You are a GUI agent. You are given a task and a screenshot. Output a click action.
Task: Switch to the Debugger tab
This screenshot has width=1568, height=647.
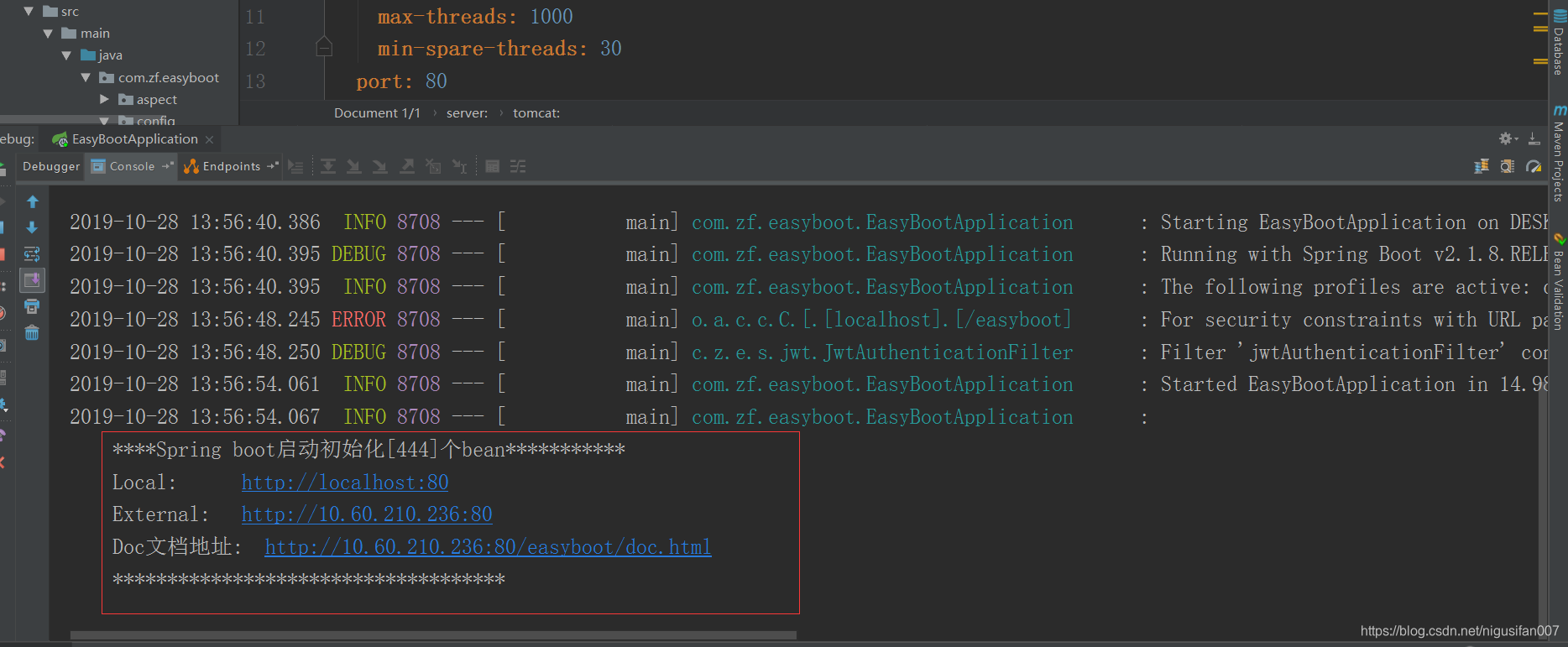pyautogui.click(x=51, y=166)
